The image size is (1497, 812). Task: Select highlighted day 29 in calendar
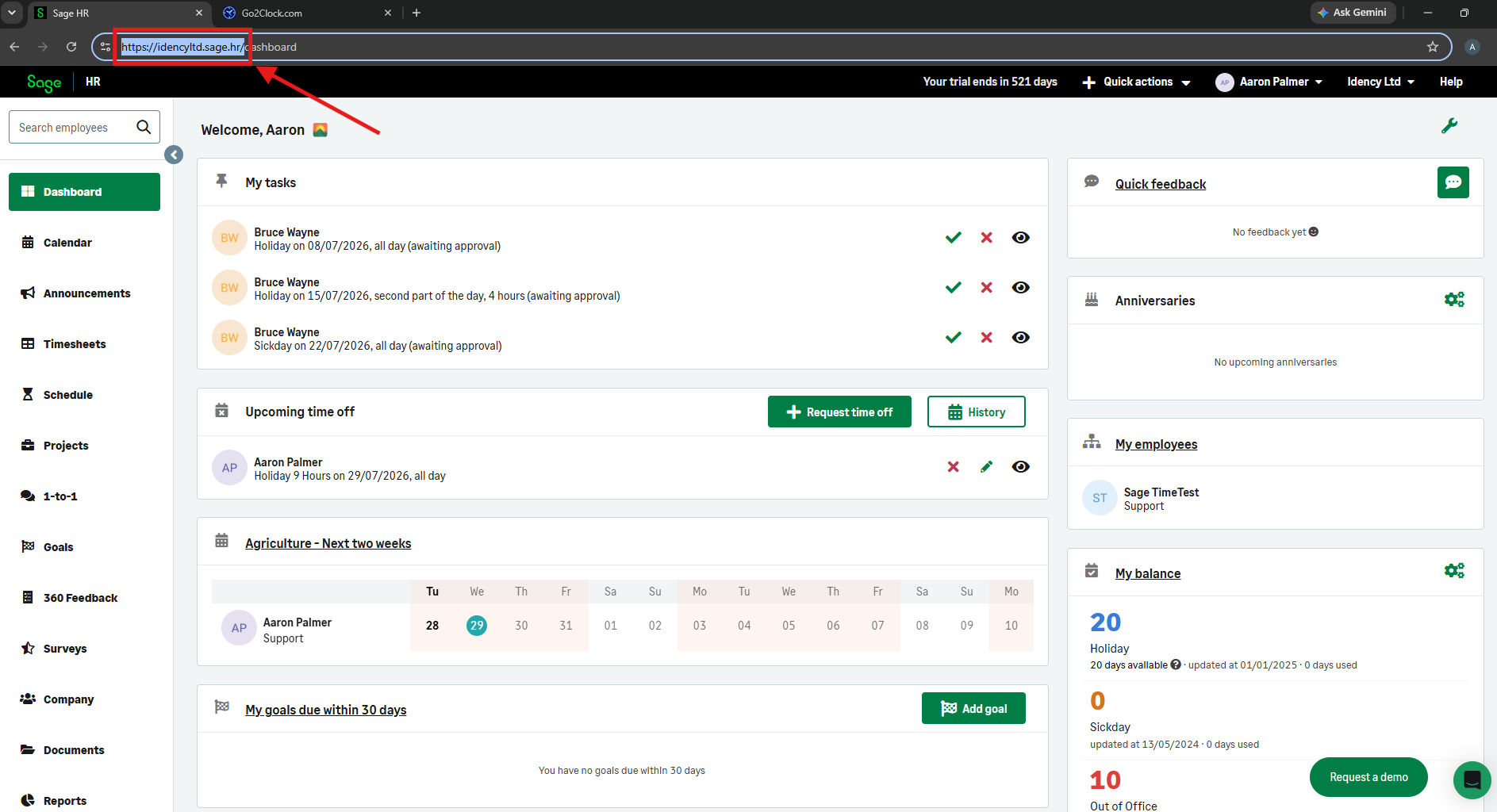click(477, 626)
